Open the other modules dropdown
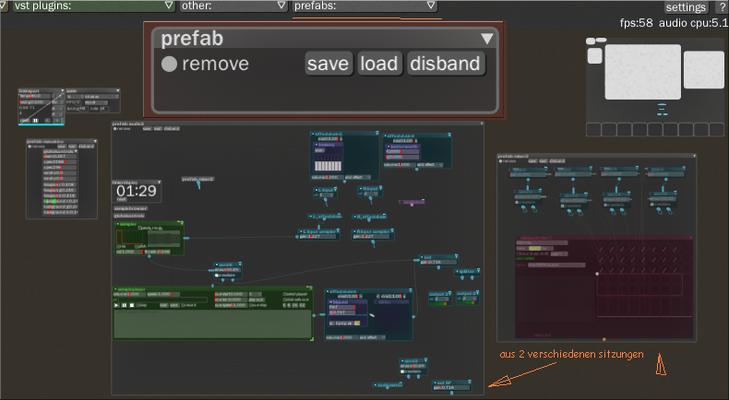This screenshot has width=729, height=400. point(233,6)
